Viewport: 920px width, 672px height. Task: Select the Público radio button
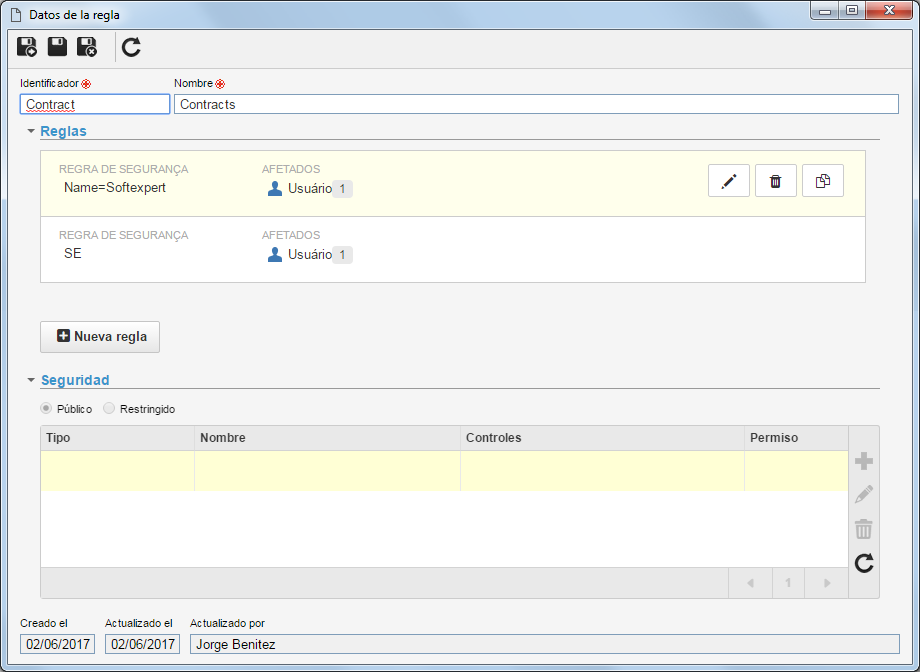tap(46, 408)
